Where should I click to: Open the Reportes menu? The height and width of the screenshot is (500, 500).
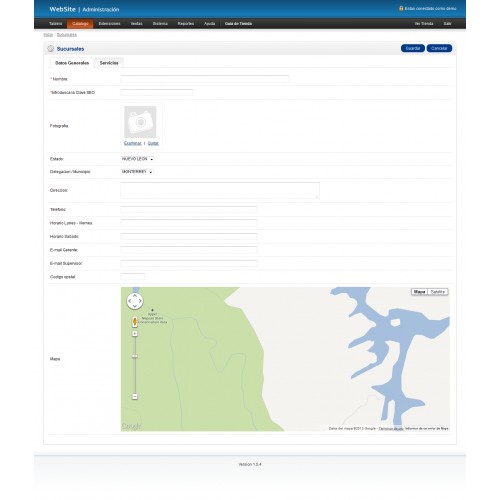[x=186, y=24]
